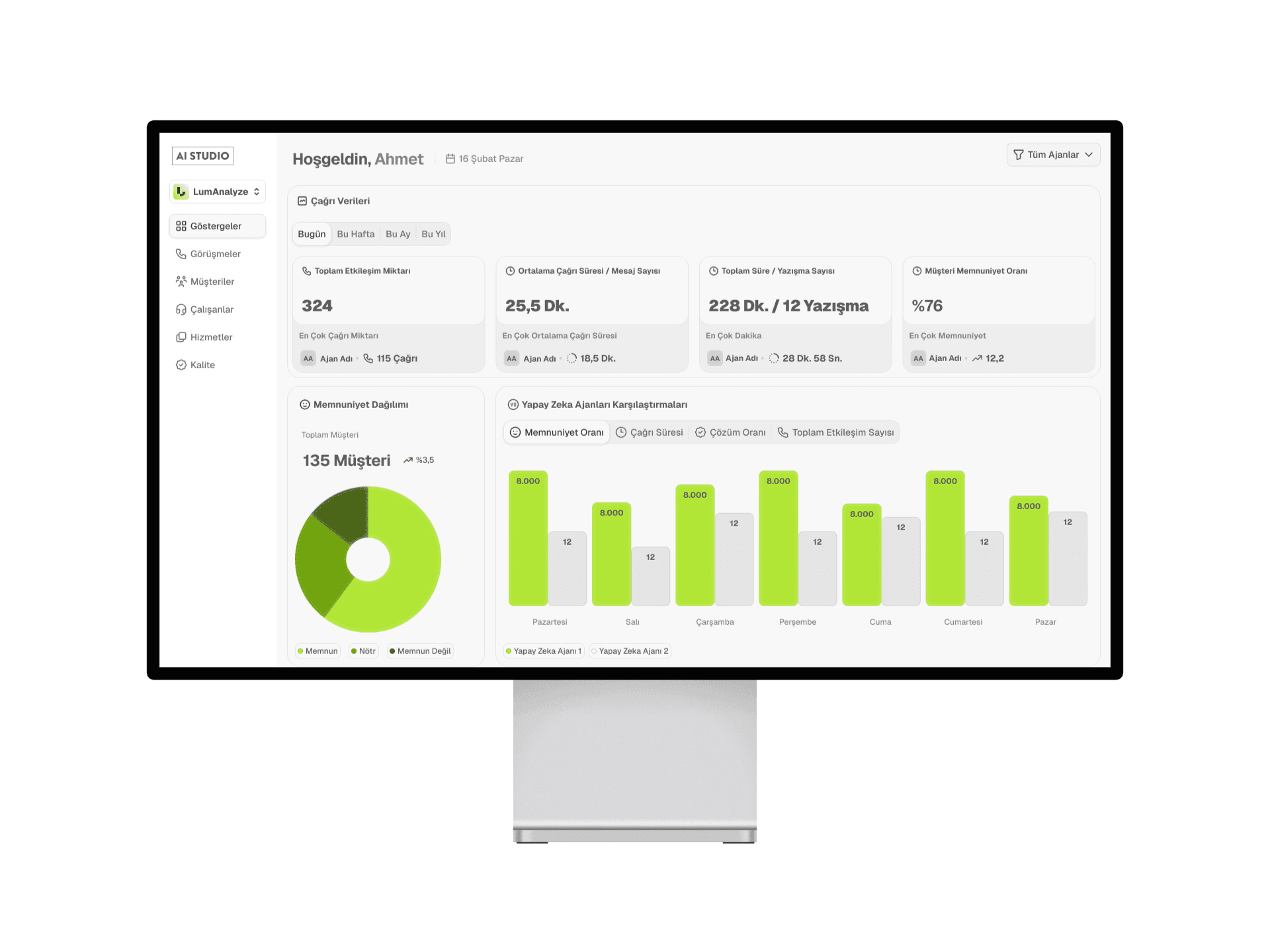Click the AI STUDIO logo

[x=202, y=156]
